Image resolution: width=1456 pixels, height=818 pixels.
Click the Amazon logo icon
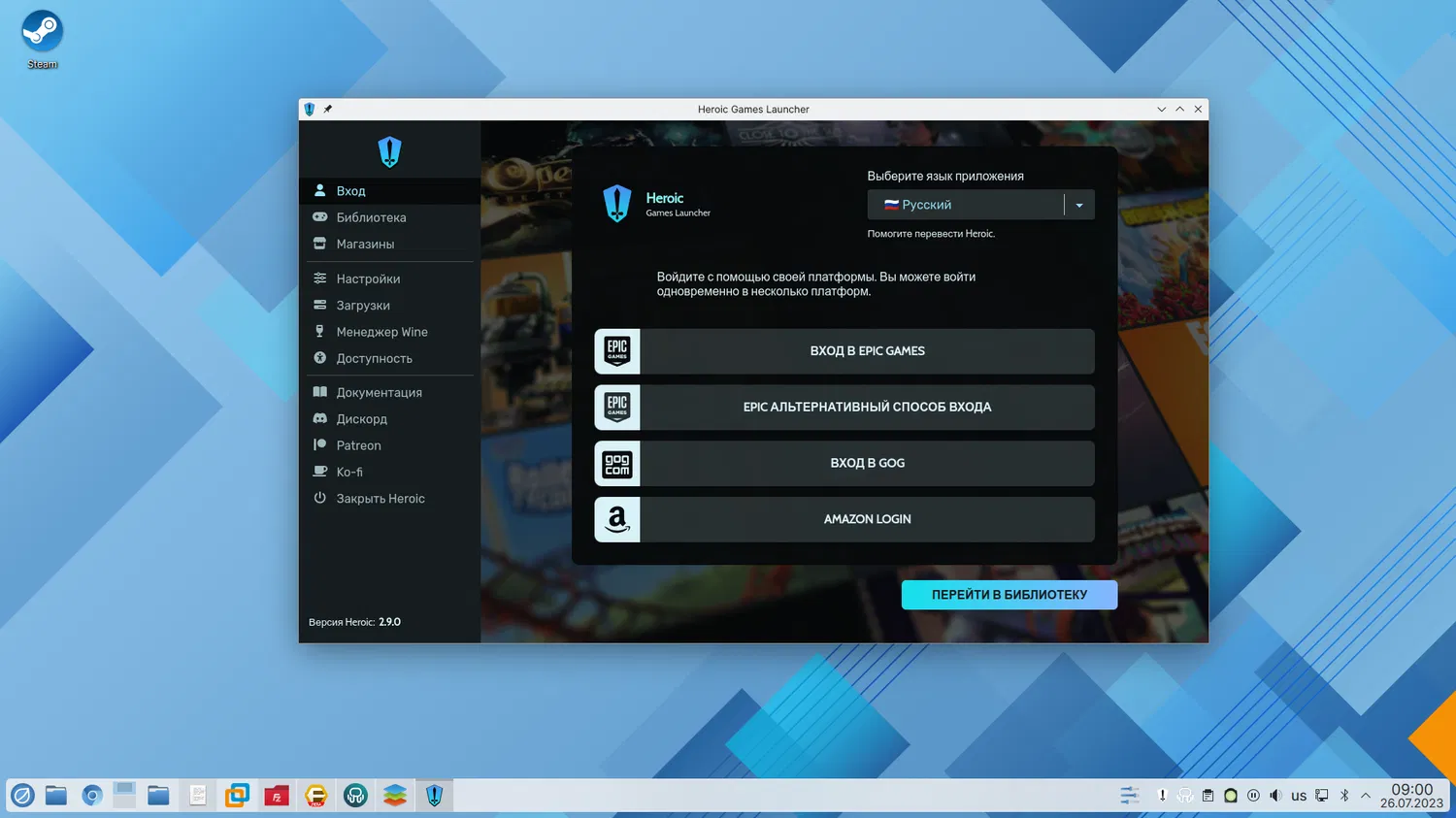pyautogui.click(x=617, y=520)
